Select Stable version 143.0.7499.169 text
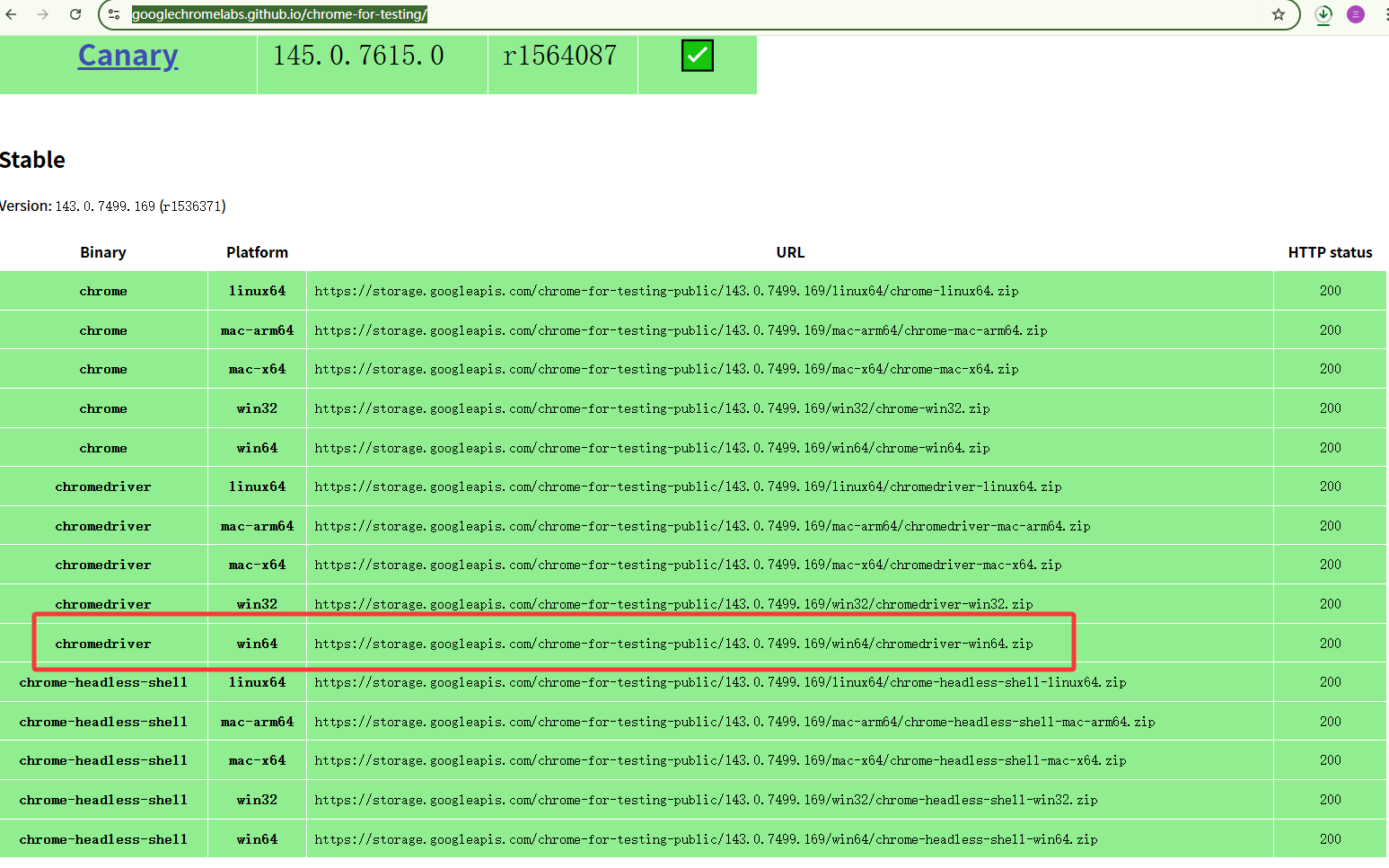This screenshot has height=868, width=1389. [105, 206]
